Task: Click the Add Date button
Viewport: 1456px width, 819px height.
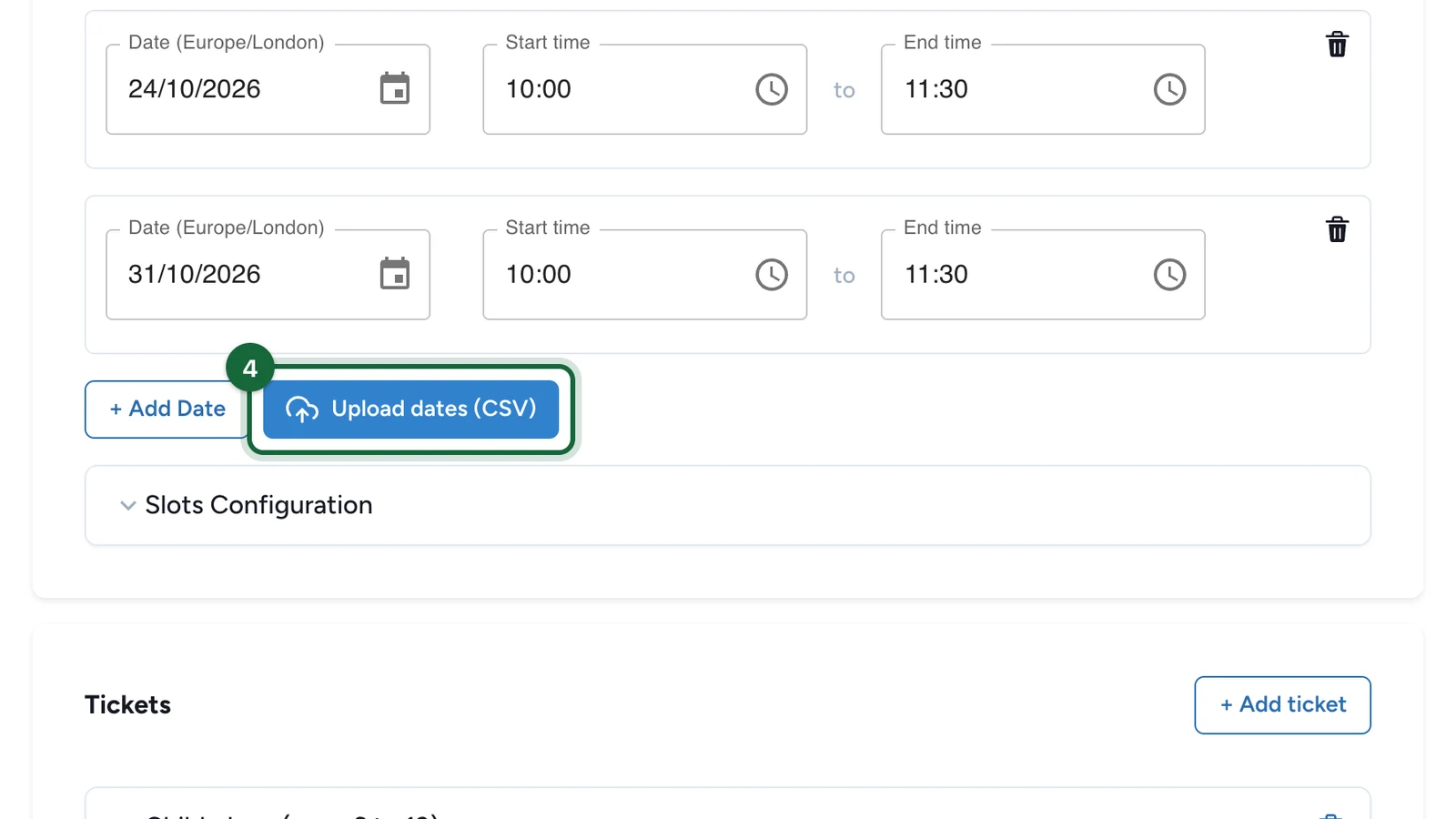Action: (167, 409)
